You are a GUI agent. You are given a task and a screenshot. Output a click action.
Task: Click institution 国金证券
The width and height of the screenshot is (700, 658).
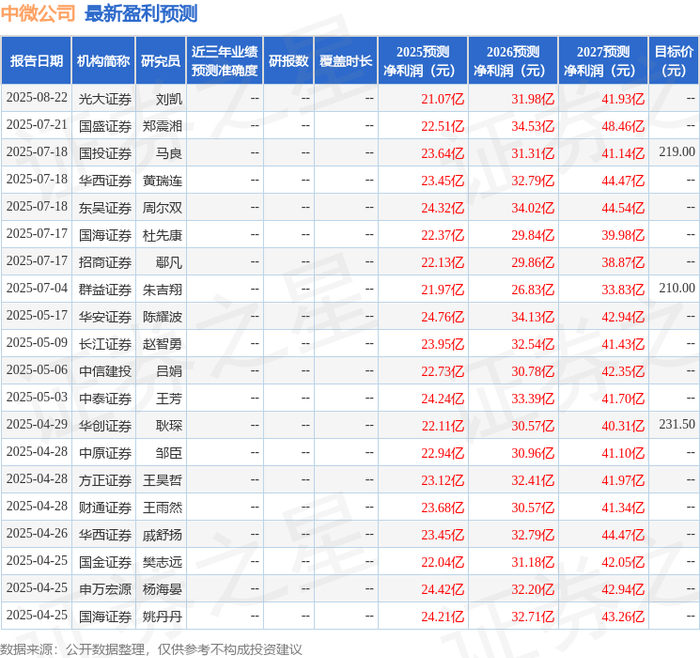(105, 562)
